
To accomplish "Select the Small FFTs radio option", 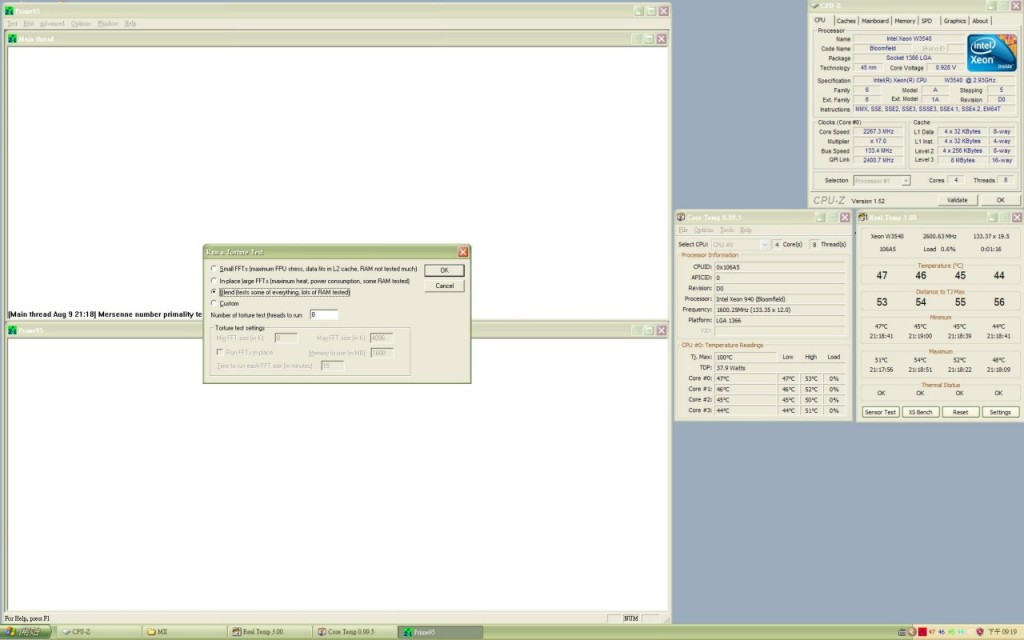I will pos(214,268).
